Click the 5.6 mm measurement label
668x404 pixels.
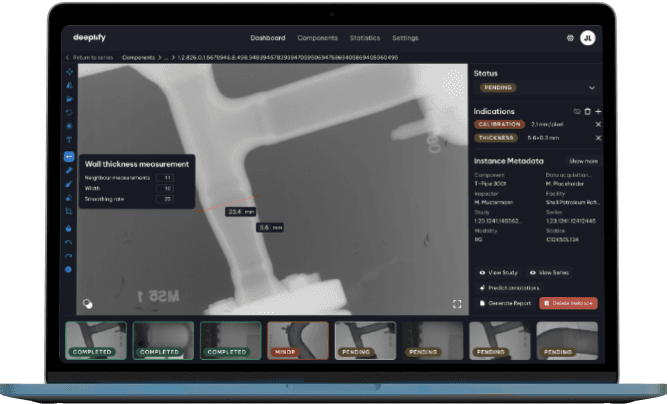[x=270, y=228]
